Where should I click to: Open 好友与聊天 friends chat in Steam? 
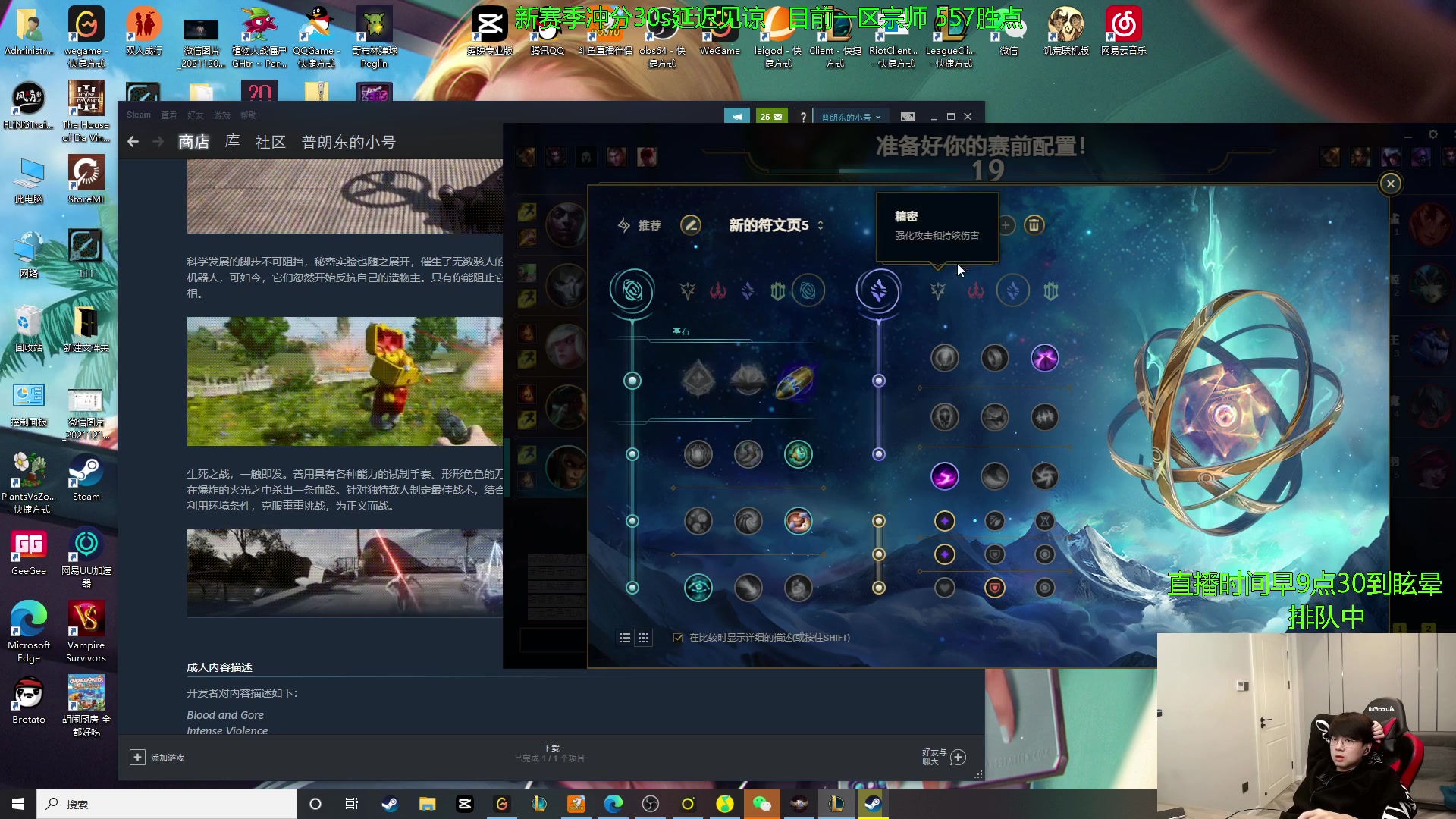click(x=943, y=757)
